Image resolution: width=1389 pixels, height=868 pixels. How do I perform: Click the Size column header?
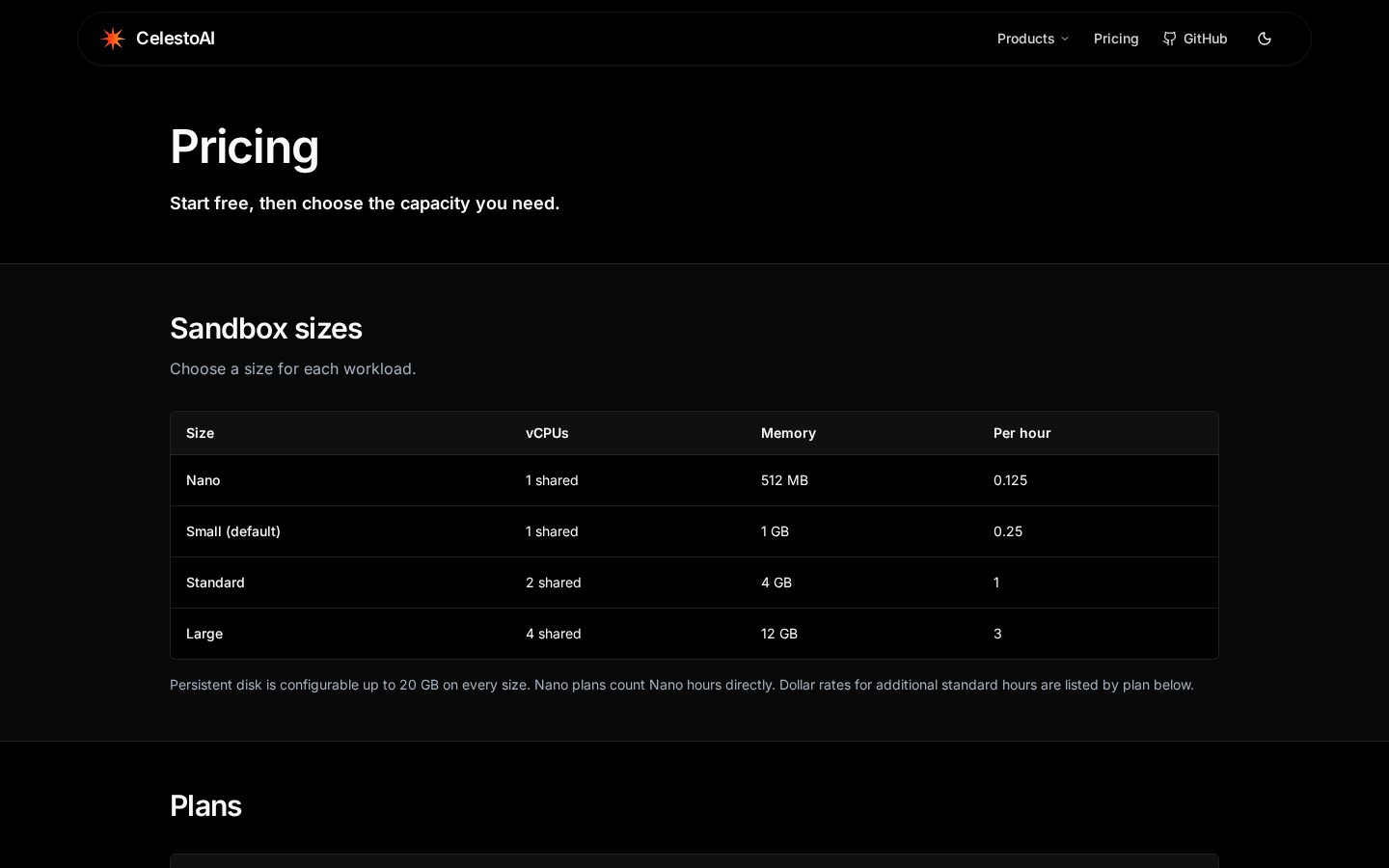[x=200, y=433]
